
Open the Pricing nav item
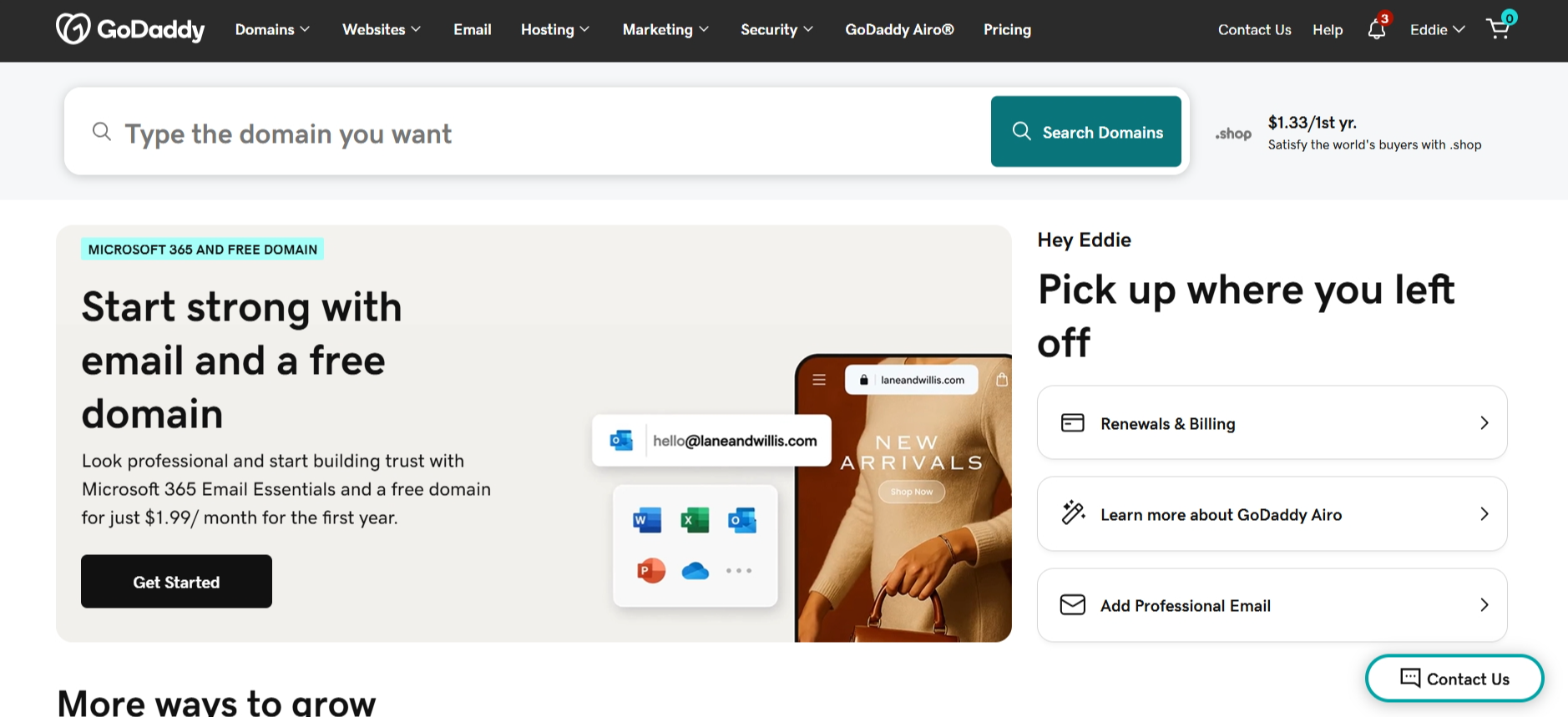1007,29
